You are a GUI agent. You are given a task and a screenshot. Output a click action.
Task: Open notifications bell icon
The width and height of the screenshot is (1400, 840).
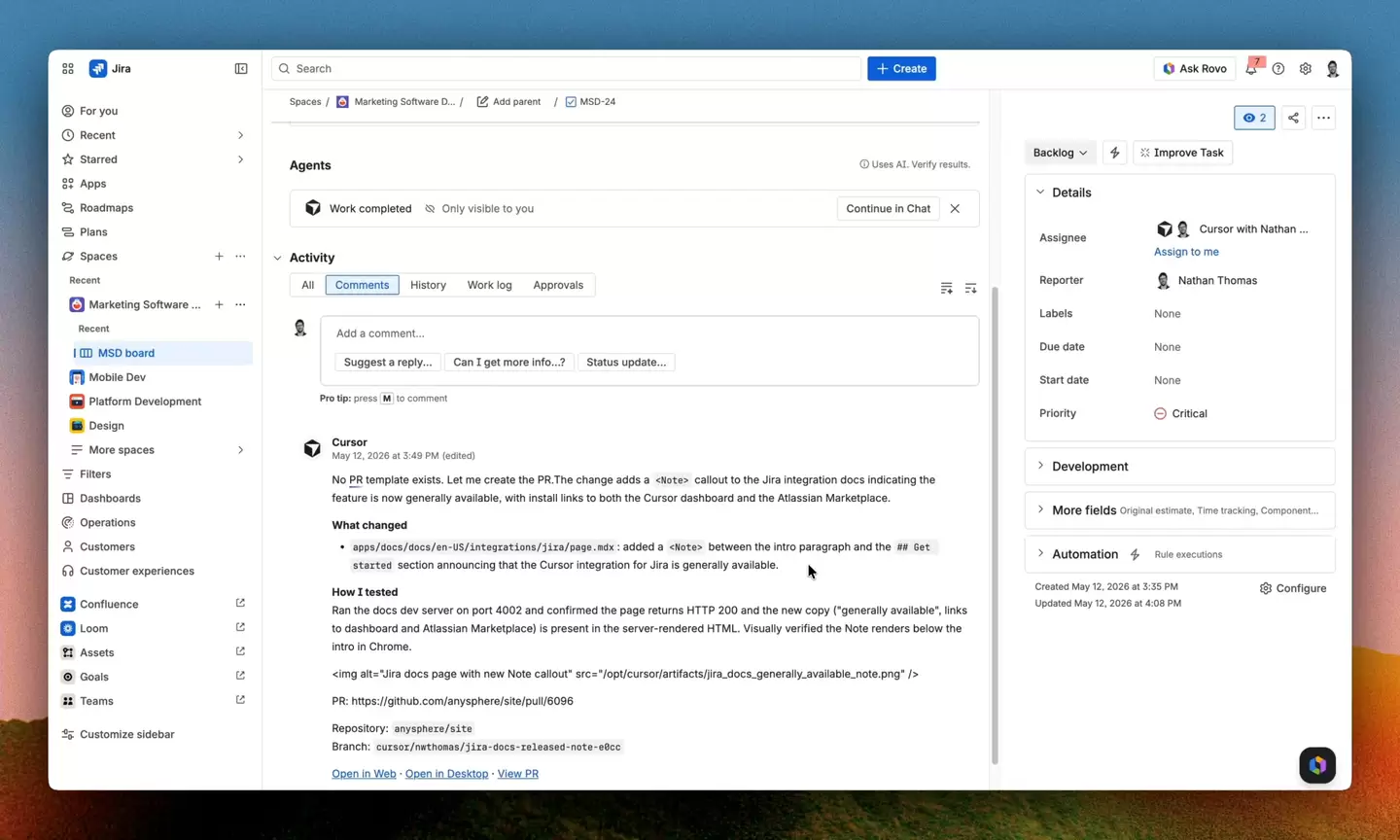[x=1251, y=69]
